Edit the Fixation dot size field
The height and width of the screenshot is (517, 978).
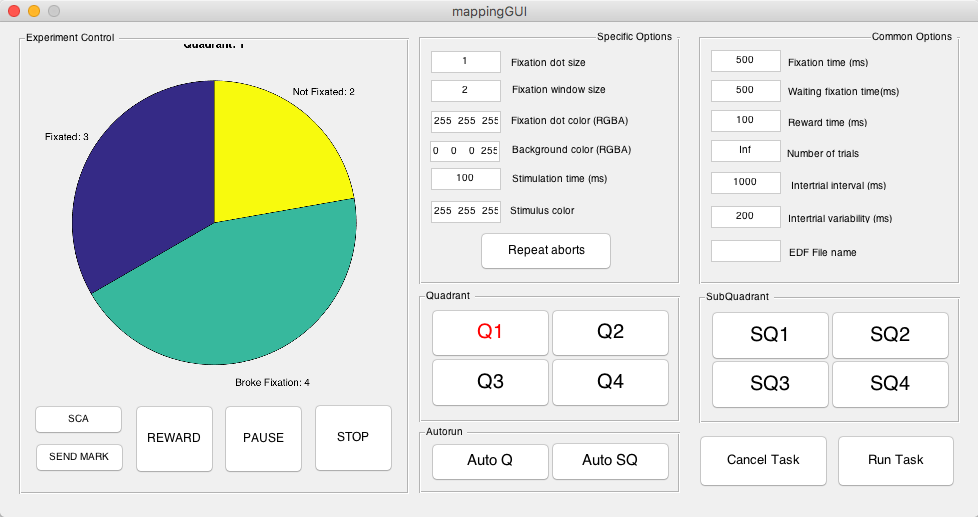(x=465, y=62)
